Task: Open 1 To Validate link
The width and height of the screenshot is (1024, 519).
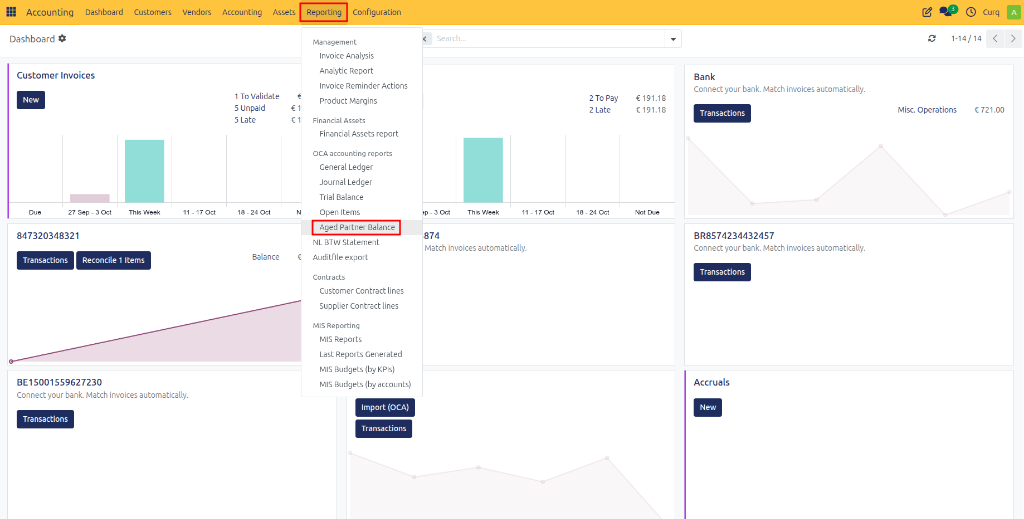Action: 257,97
